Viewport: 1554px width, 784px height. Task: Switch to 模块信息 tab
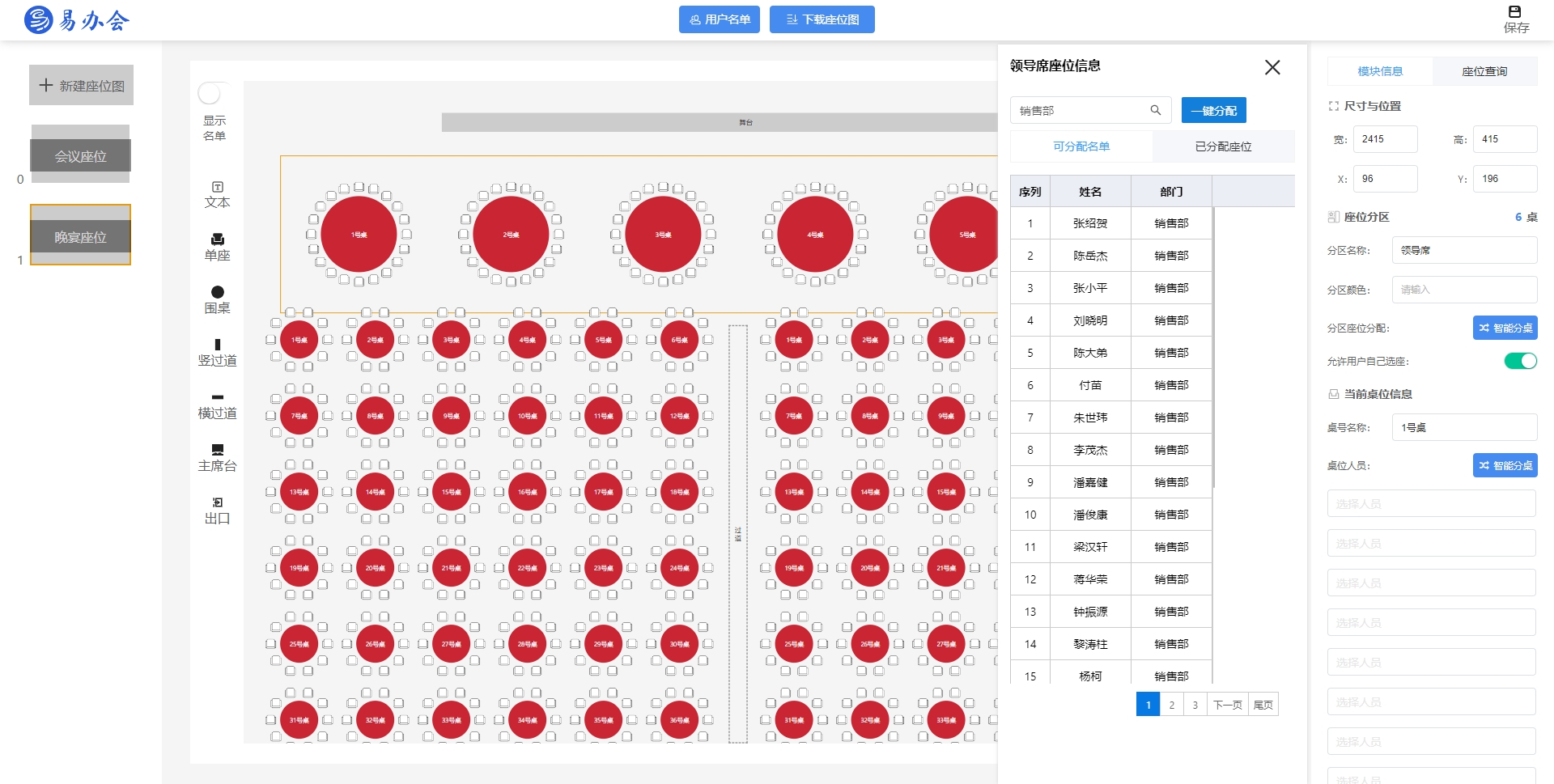pyautogui.click(x=1380, y=71)
